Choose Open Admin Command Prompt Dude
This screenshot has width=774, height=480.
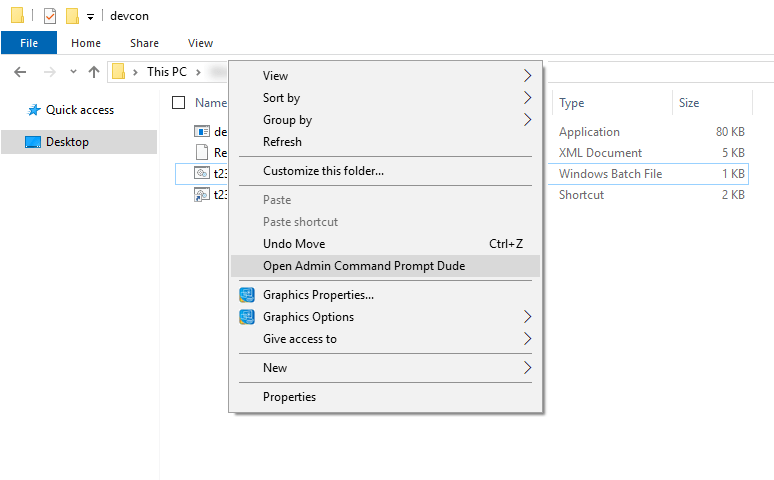[364, 266]
